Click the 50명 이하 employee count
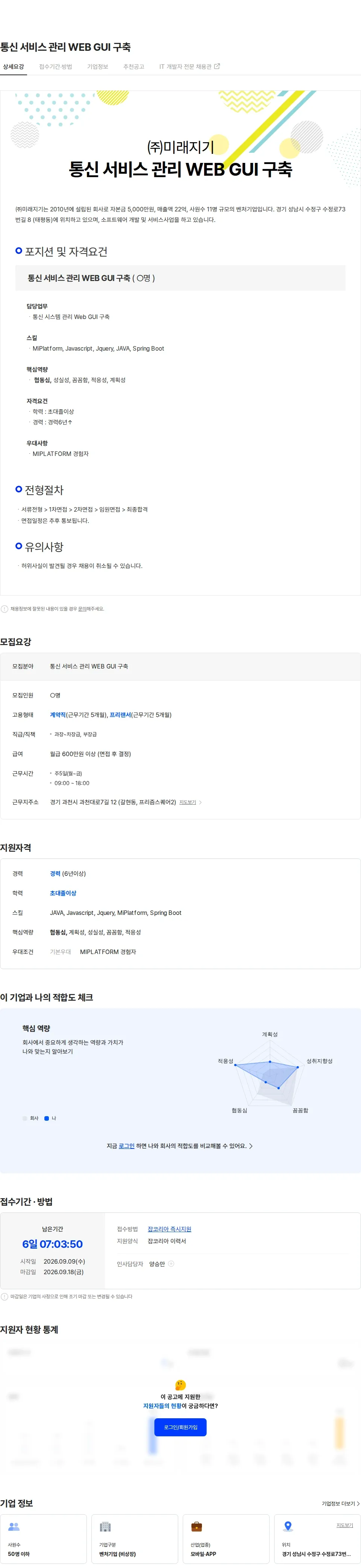The height and width of the screenshot is (1568, 361). 19,1554
